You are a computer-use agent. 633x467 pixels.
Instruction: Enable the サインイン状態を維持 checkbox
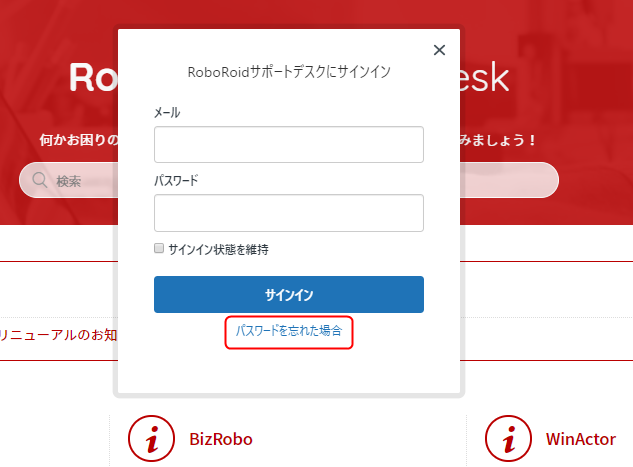(159, 248)
